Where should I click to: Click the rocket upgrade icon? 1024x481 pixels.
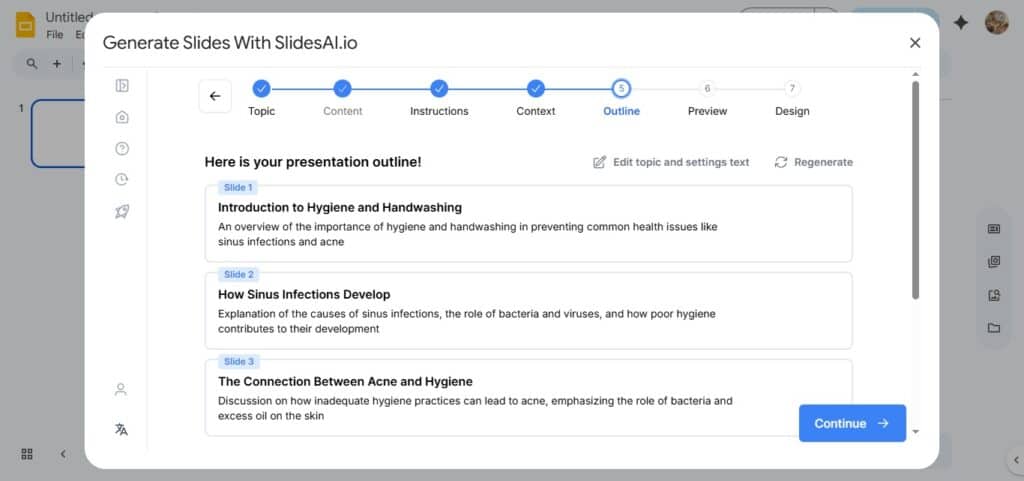(122, 211)
